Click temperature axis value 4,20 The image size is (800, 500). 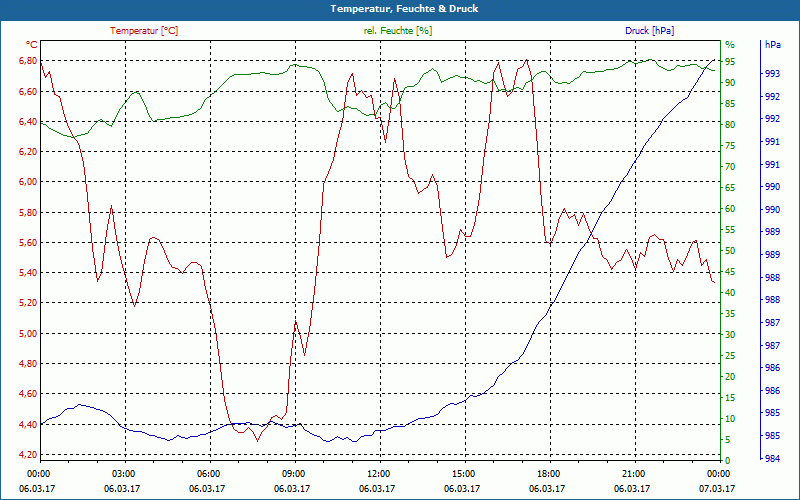[28, 455]
